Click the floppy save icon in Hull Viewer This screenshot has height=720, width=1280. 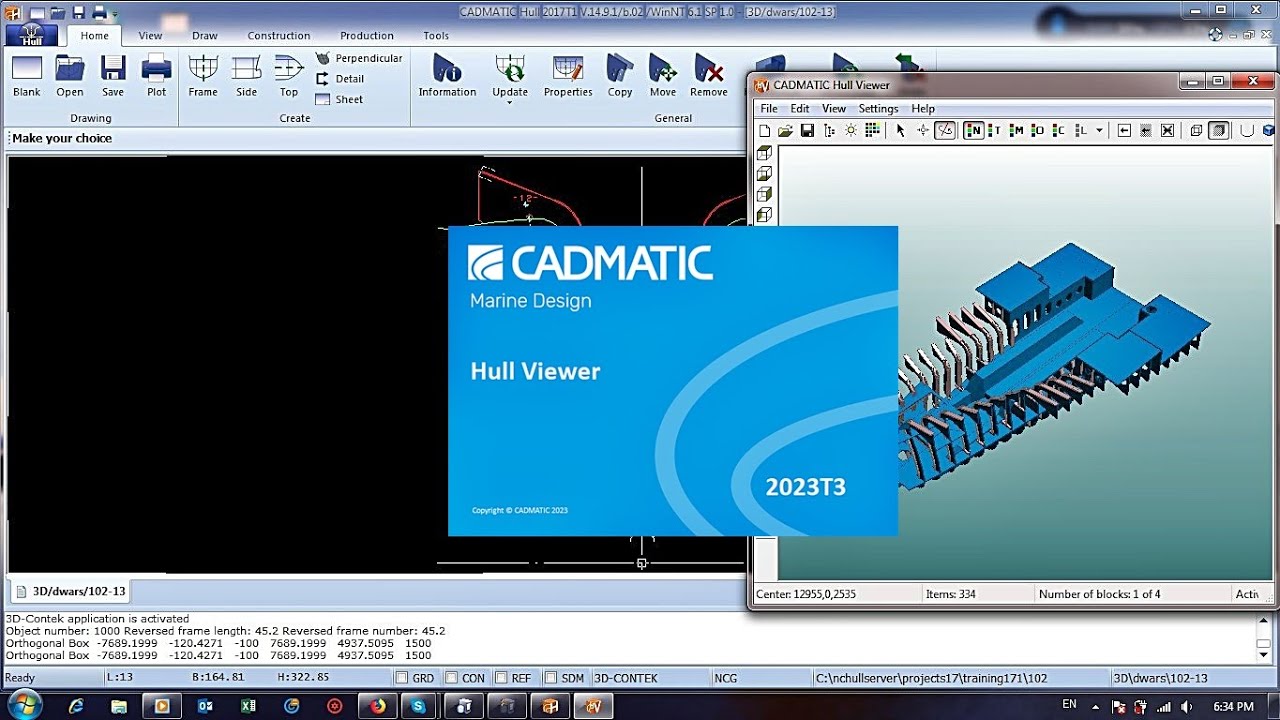click(807, 130)
